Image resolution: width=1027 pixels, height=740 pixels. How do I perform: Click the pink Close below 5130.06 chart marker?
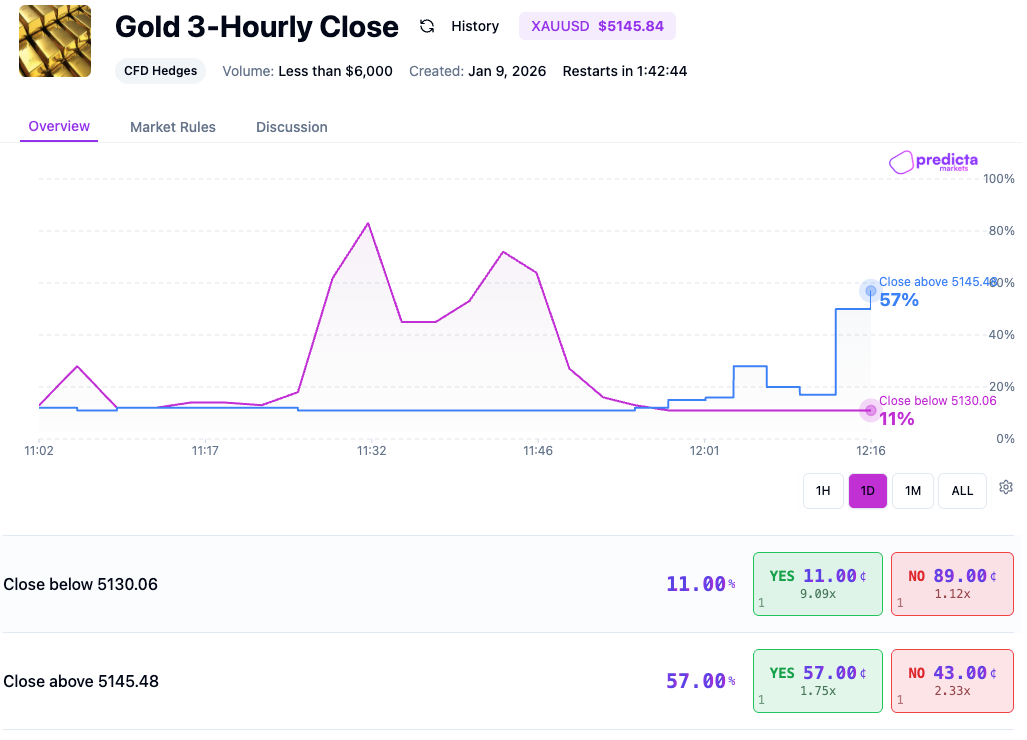pos(870,410)
